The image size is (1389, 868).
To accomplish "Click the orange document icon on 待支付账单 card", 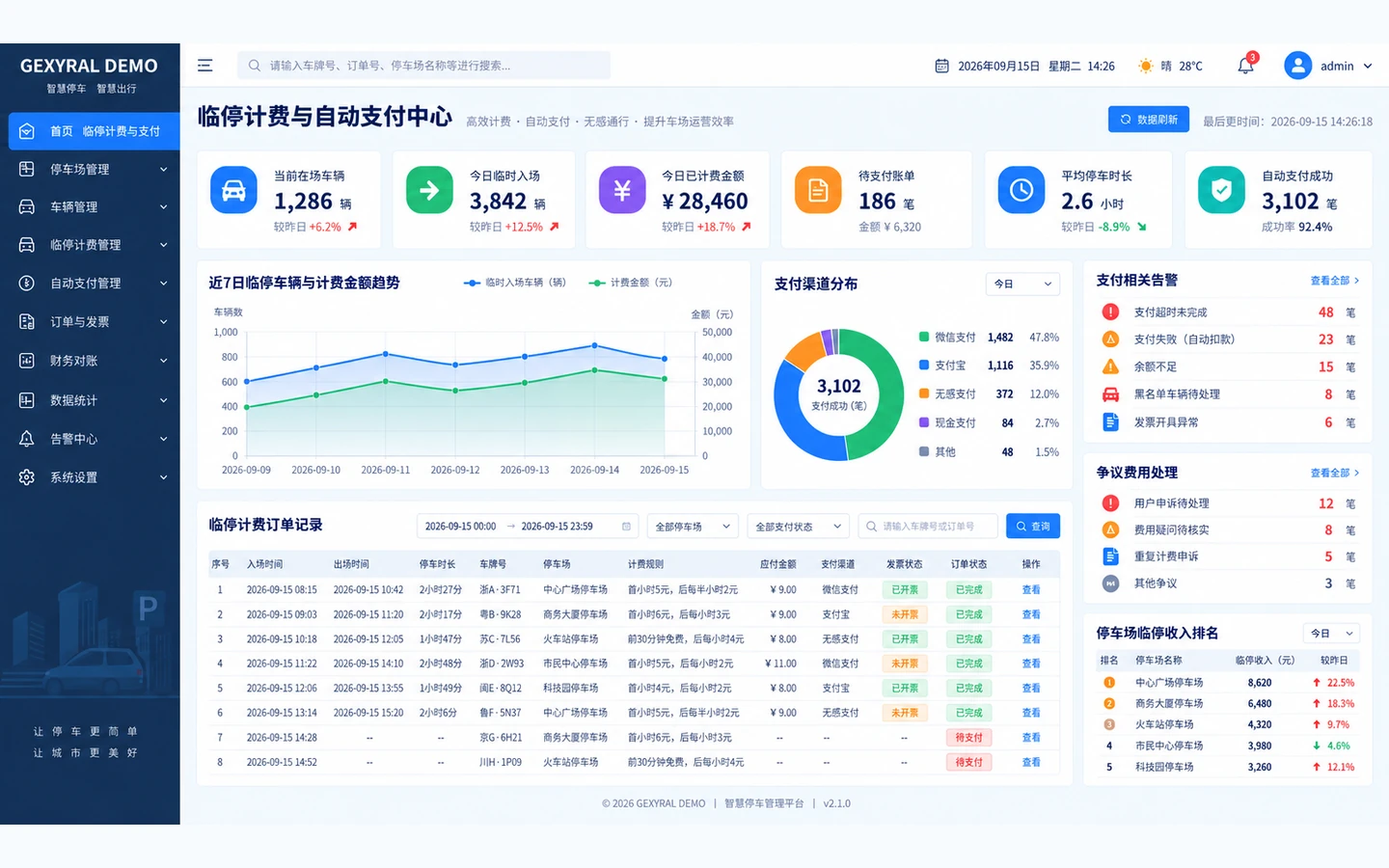I will coord(818,190).
